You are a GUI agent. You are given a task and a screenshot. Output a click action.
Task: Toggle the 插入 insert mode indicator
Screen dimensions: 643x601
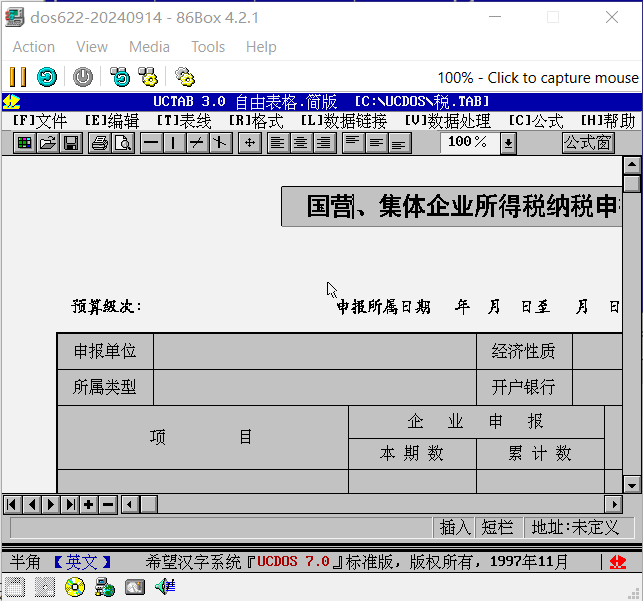[455, 527]
